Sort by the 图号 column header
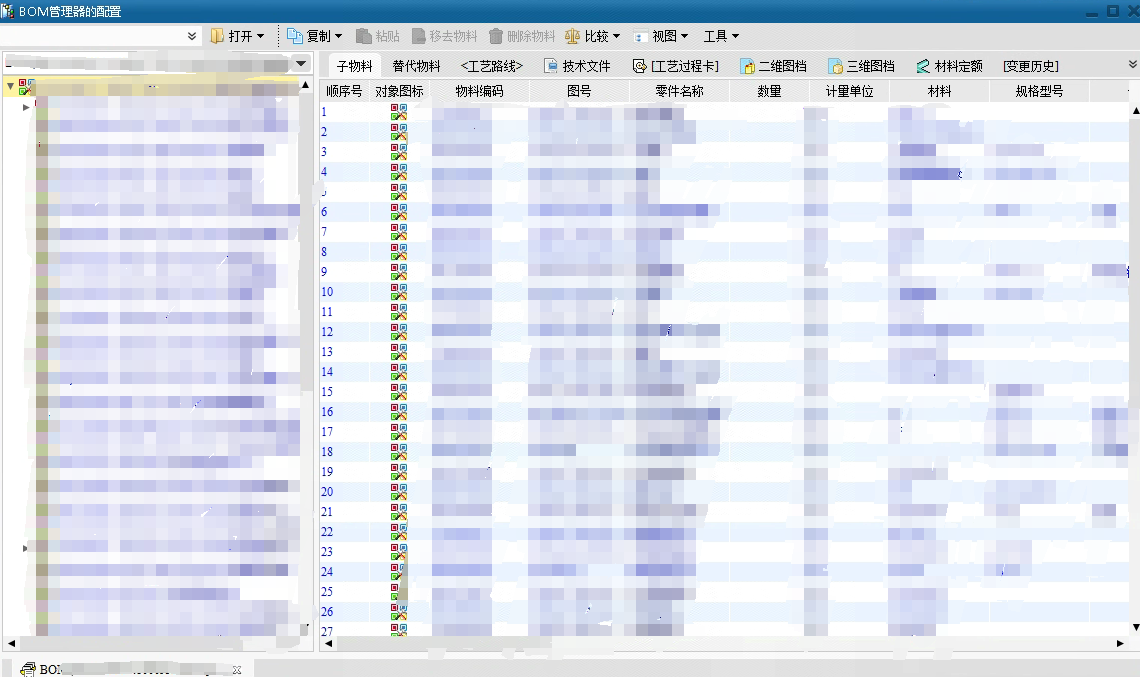The height and width of the screenshot is (677, 1140). point(579,91)
